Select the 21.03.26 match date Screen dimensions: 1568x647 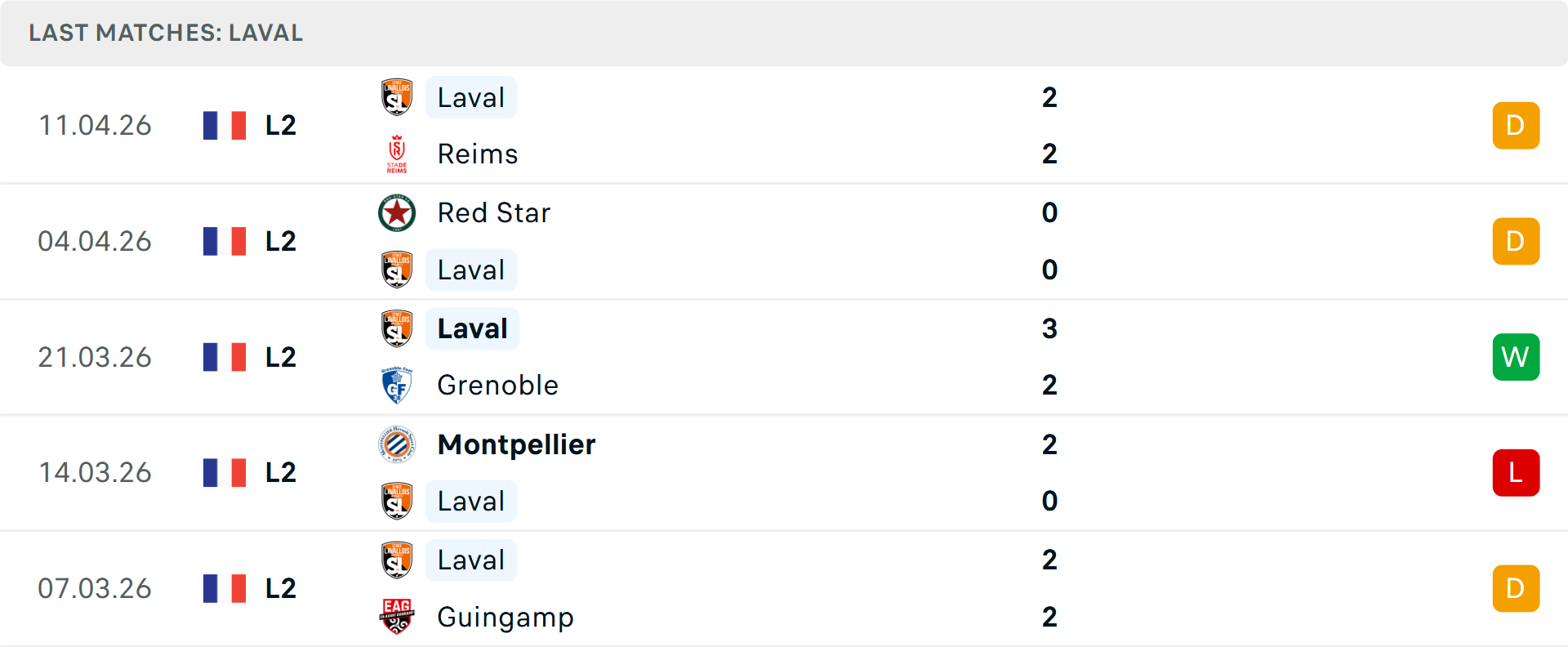coord(95,357)
